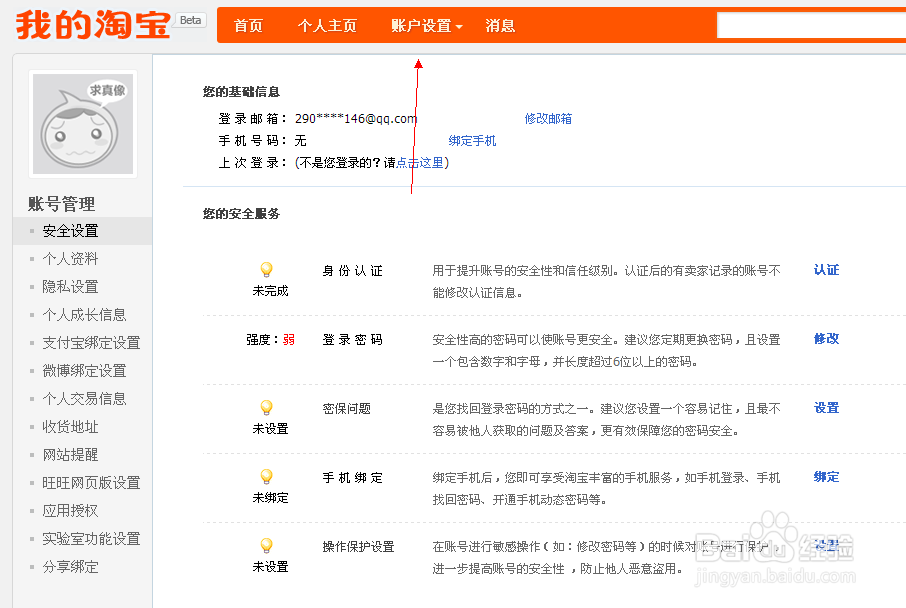Click the search input field in header
Viewport: 906px width, 608px height.
811,25
